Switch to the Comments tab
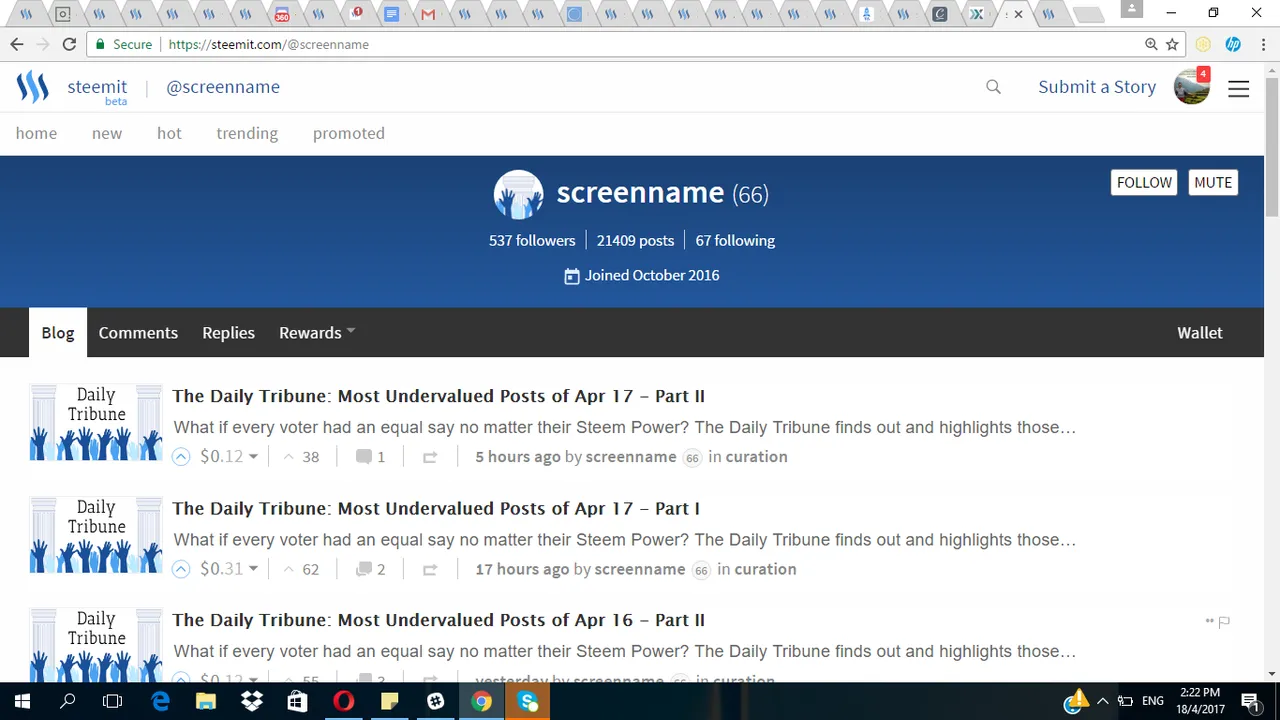The height and width of the screenshot is (720, 1280). (x=138, y=333)
